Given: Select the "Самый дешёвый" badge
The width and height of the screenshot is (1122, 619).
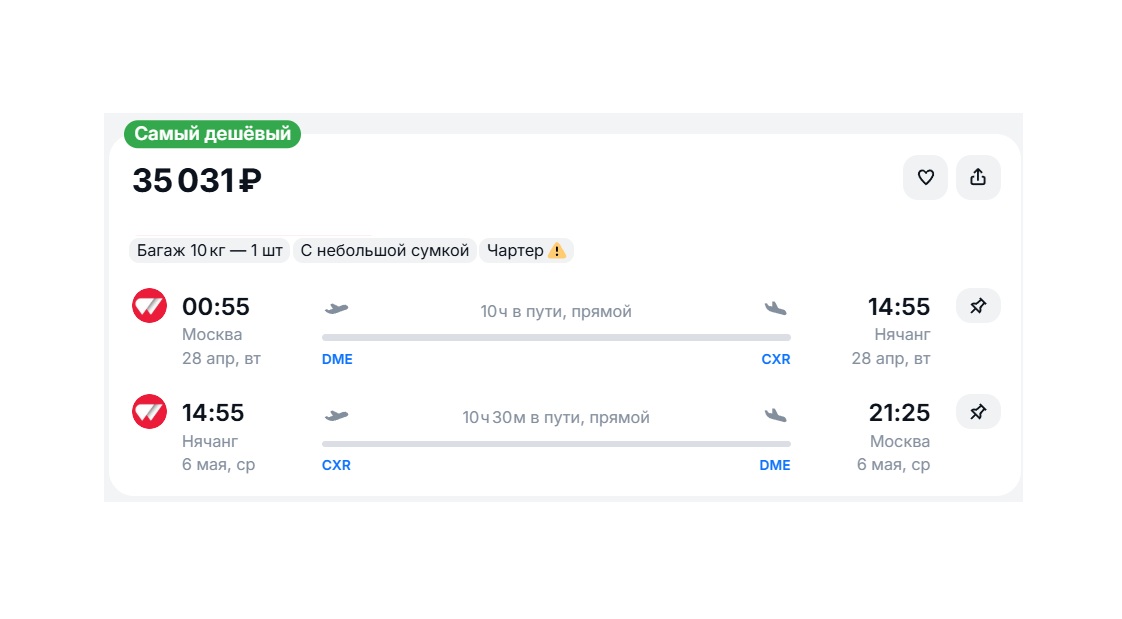Looking at the screenshot, I should (212, 134).
